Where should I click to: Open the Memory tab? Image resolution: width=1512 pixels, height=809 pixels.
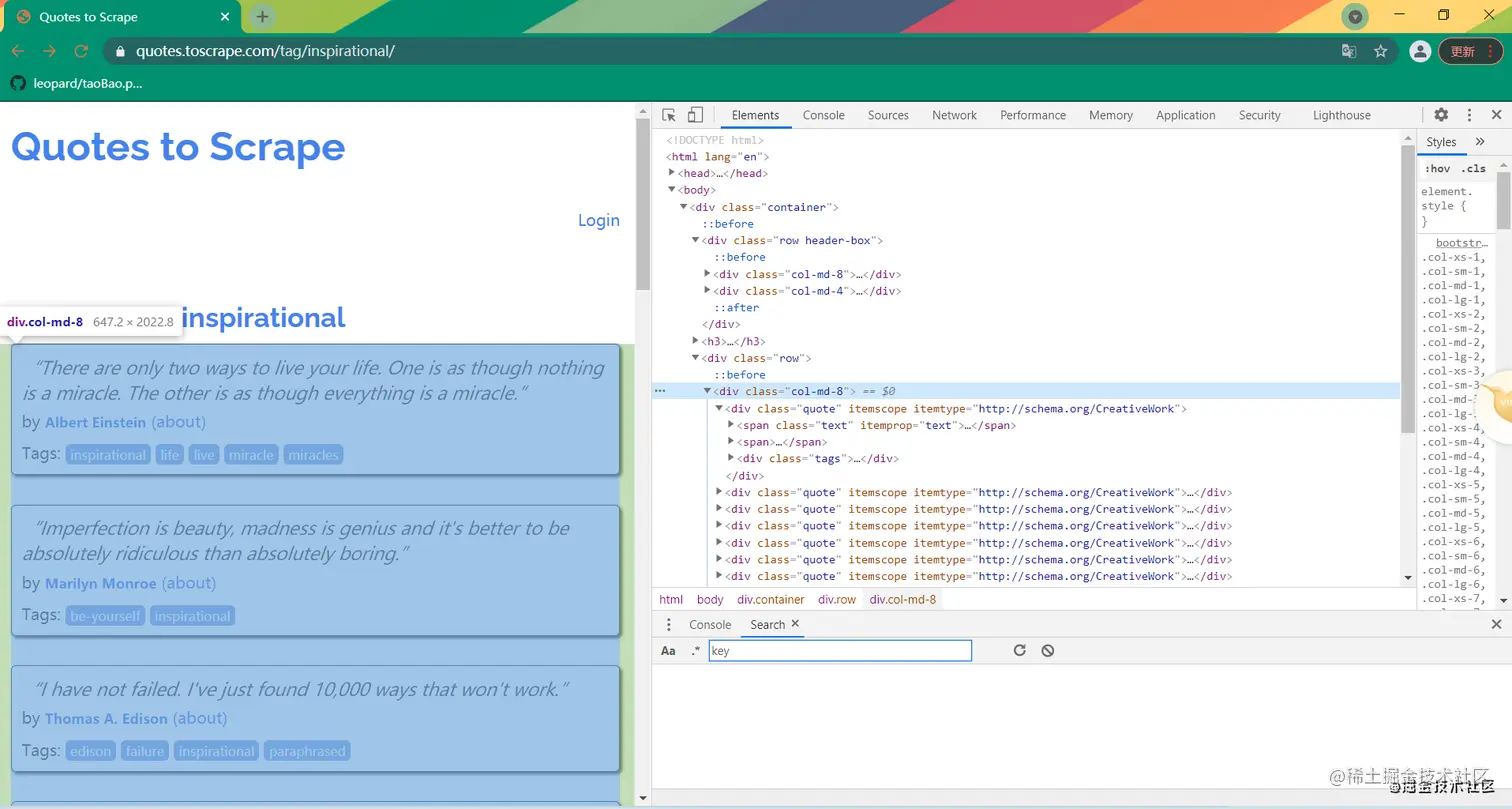(x=1110, y=115)
